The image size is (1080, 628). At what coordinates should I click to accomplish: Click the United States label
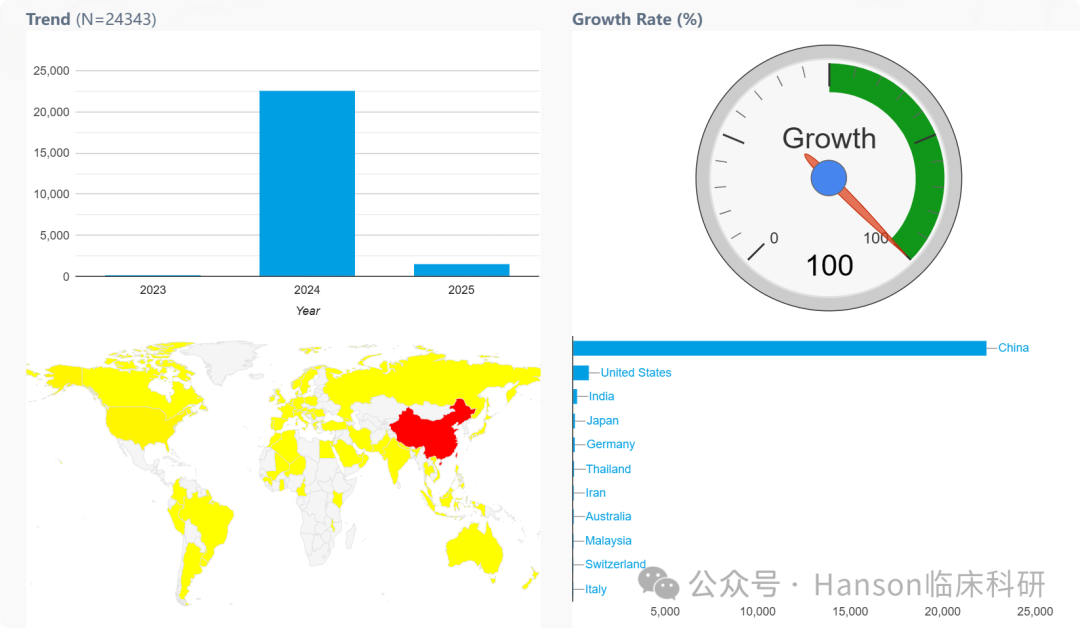pyautogui.click(x=636, y=373)
